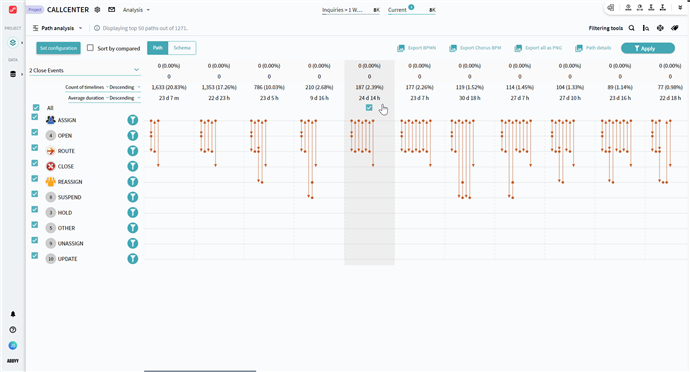Open the Analysis dropdown
Viewport: 690px width, 372px height.
click(x=136, y=10)
